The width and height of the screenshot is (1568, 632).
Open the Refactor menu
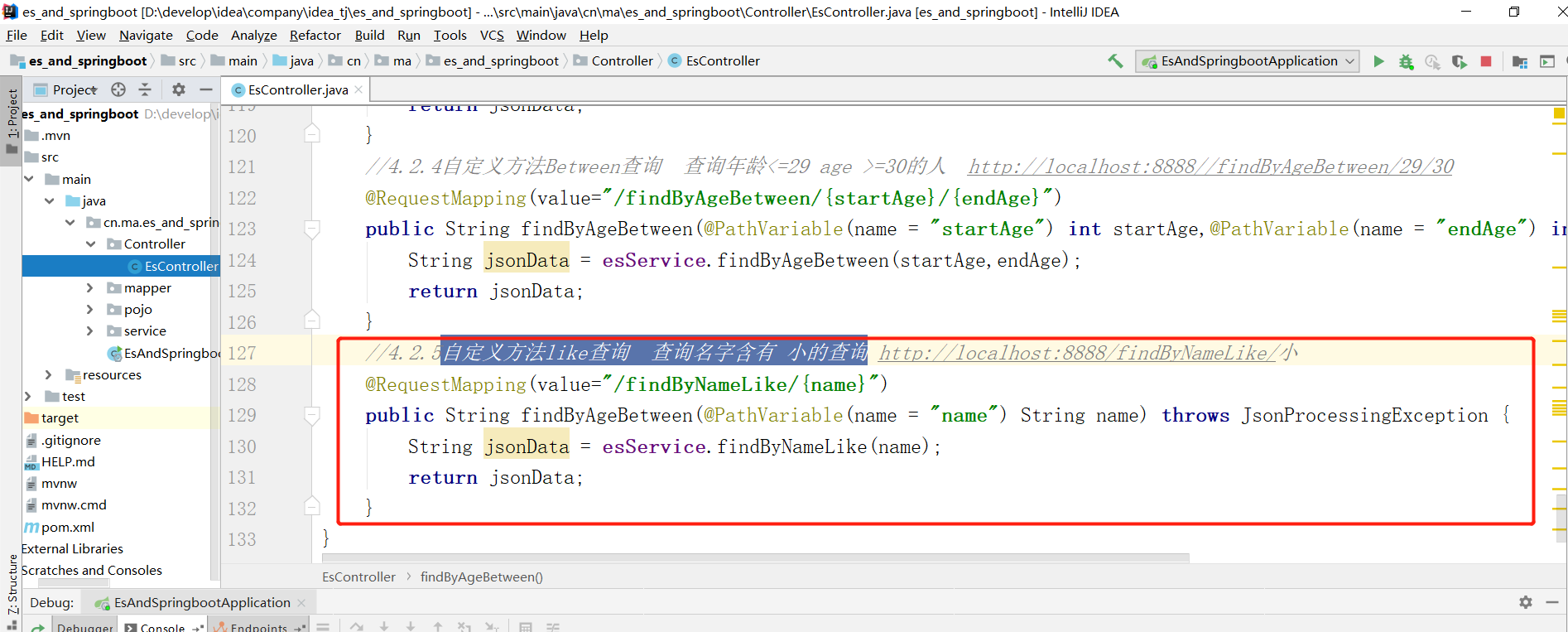click(315, 35)
